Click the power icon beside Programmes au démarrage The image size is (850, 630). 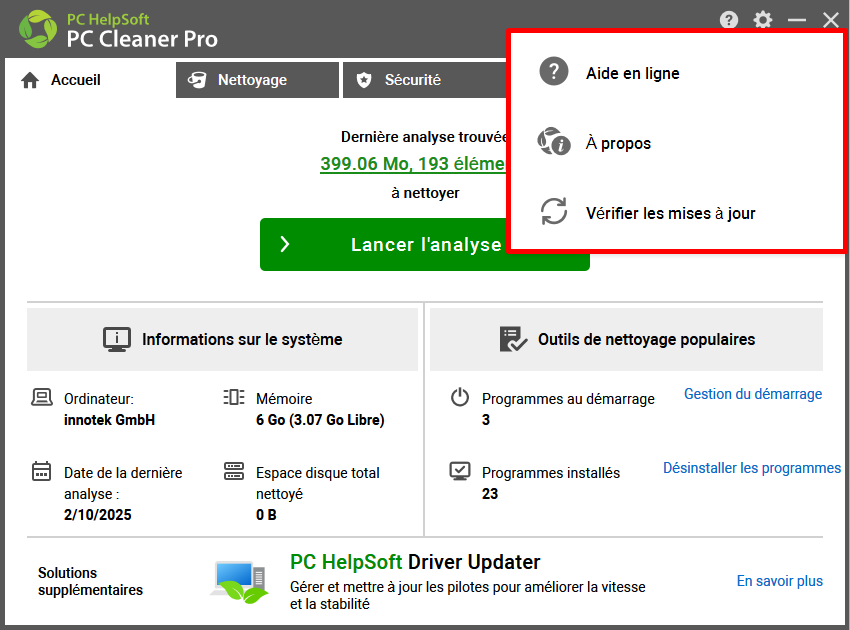(460, 397)
